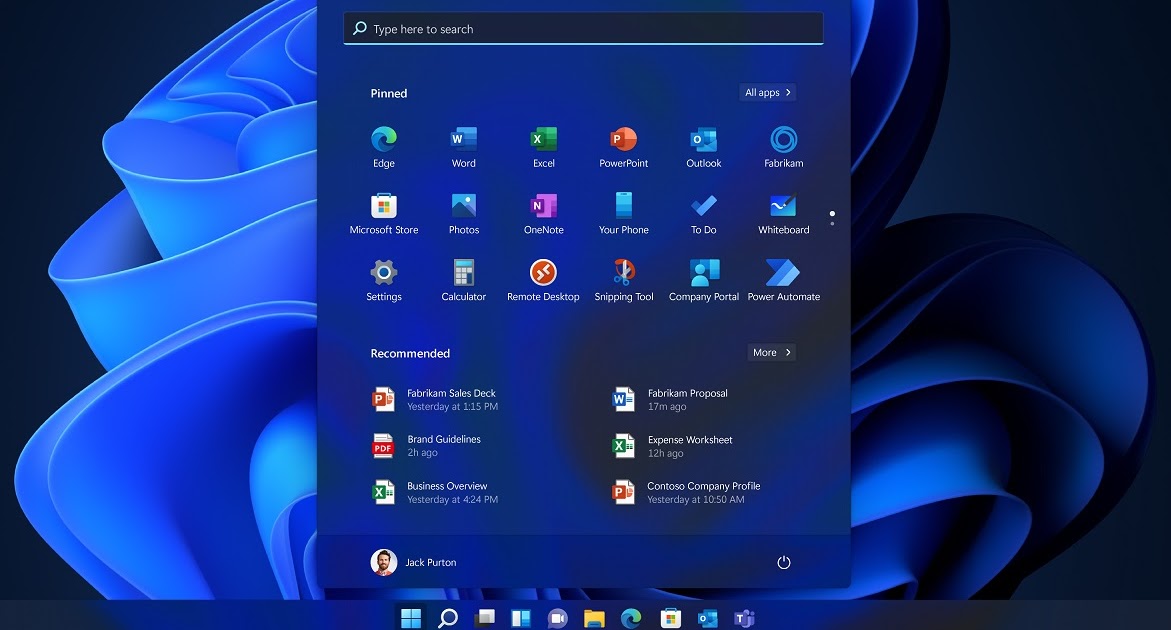Open the Brand Guidelines PDF
The image size is (1171, 630).
427,446
